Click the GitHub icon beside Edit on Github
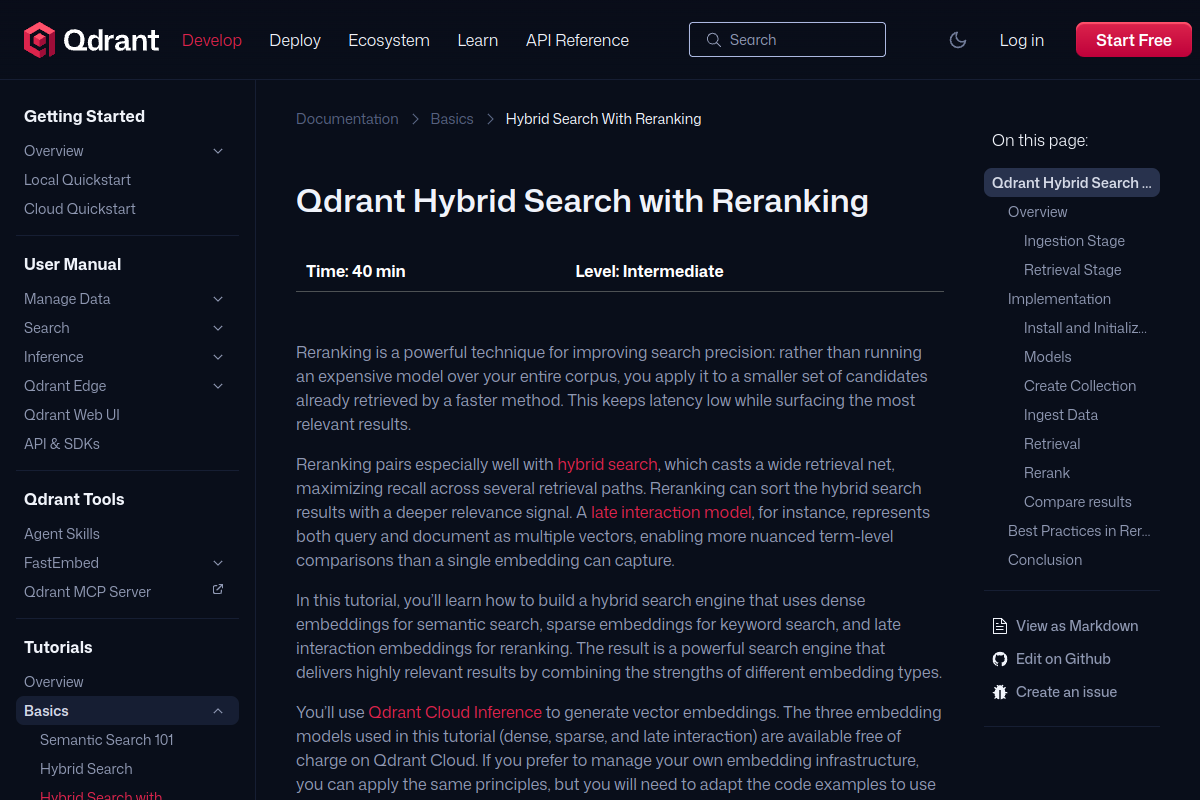The width and height of the screenshot is (1200, 800). point(999,659)
